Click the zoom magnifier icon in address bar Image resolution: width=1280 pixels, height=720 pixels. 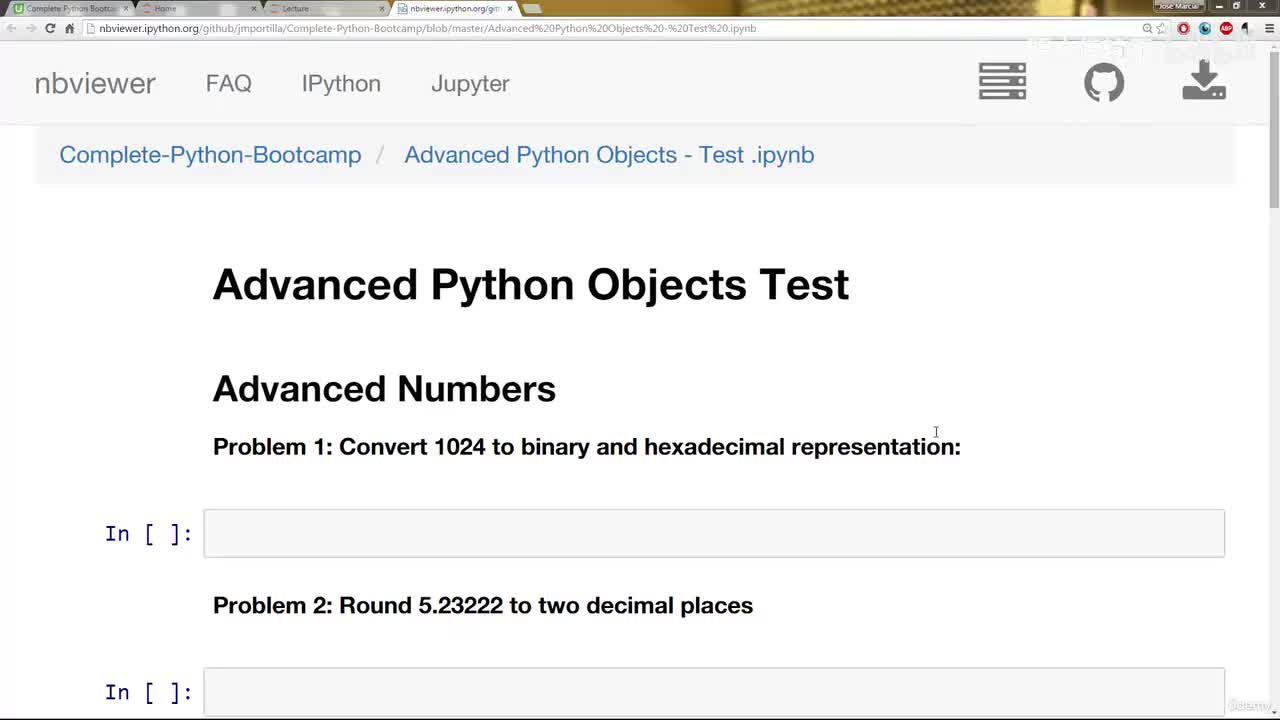pyautogui.click(x=1147, y=28)
